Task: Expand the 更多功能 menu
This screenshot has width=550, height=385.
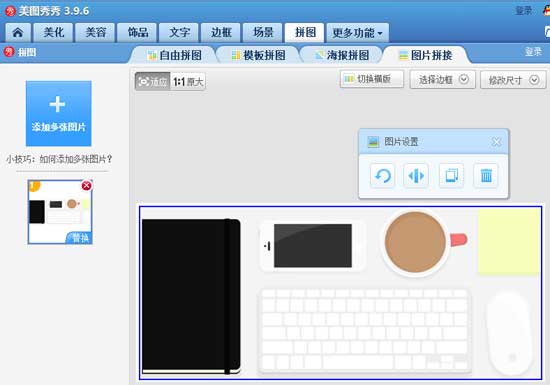Action: click(357, 33)
